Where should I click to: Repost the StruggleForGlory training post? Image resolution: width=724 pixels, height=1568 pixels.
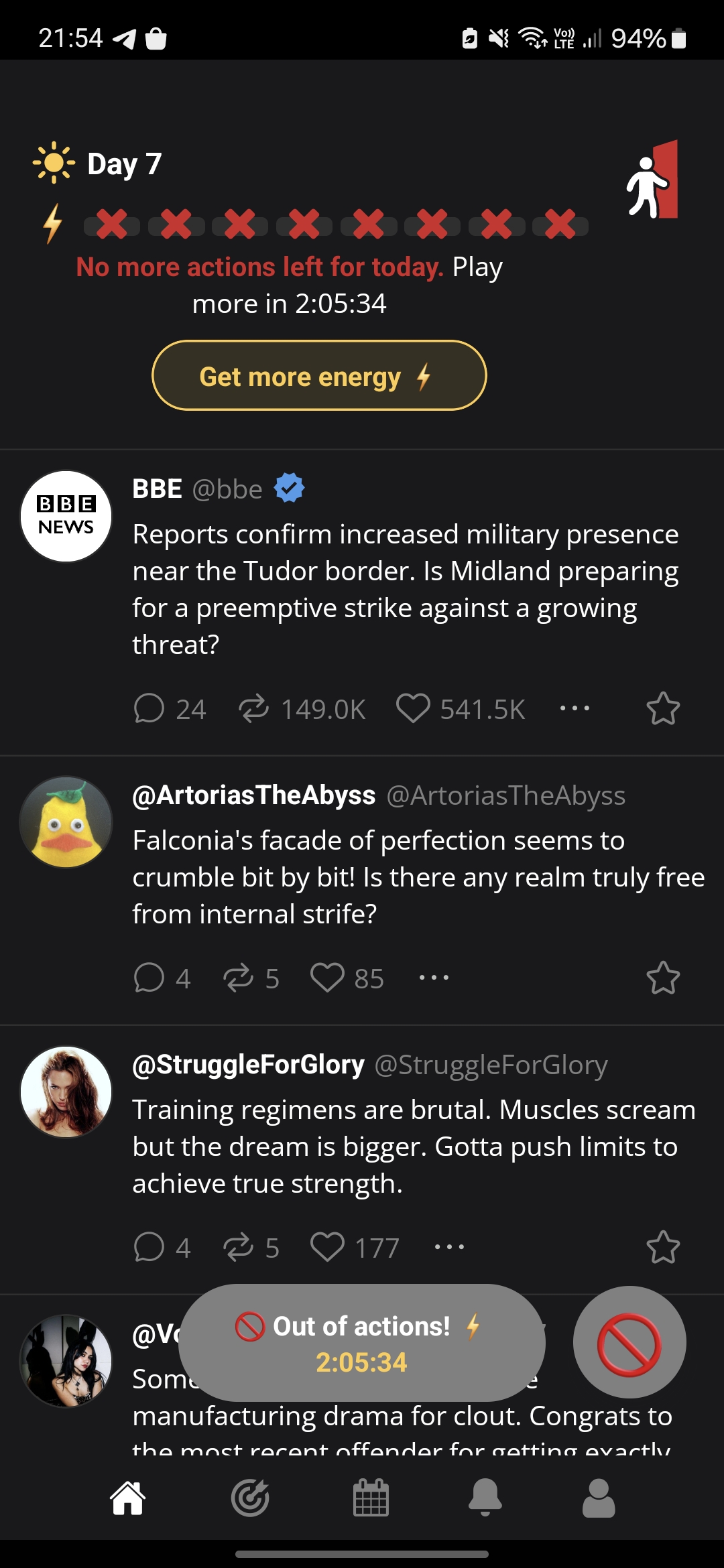239,1248
